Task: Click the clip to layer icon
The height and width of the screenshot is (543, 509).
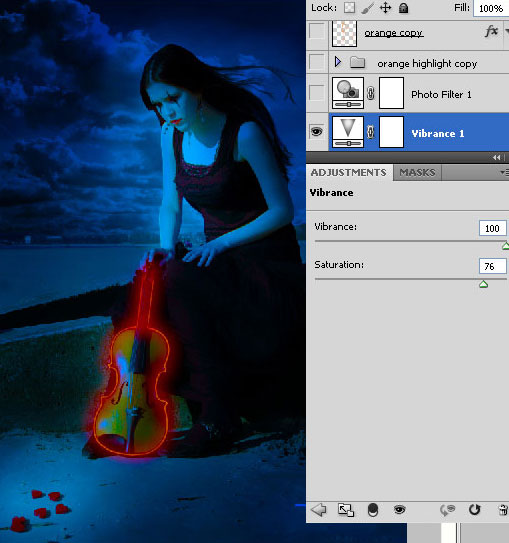Action: [x=346, y=510]
